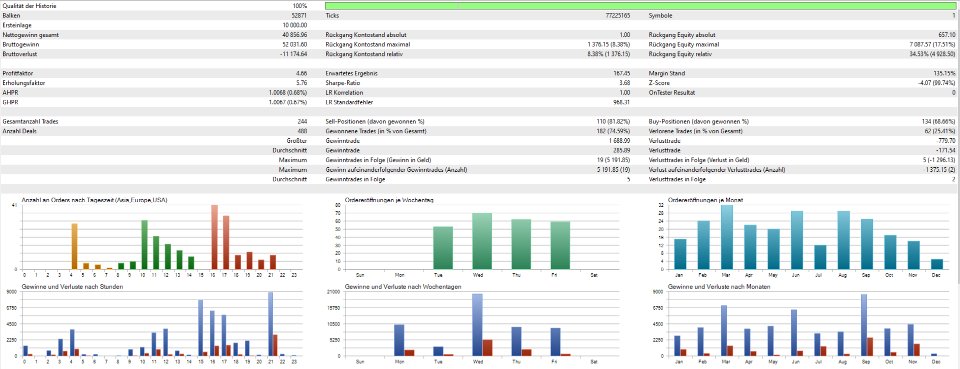Click the Fri bar in Ordereröffnungen je Wochentag
The width and height of the screenshot is (960, 369).
560,245
